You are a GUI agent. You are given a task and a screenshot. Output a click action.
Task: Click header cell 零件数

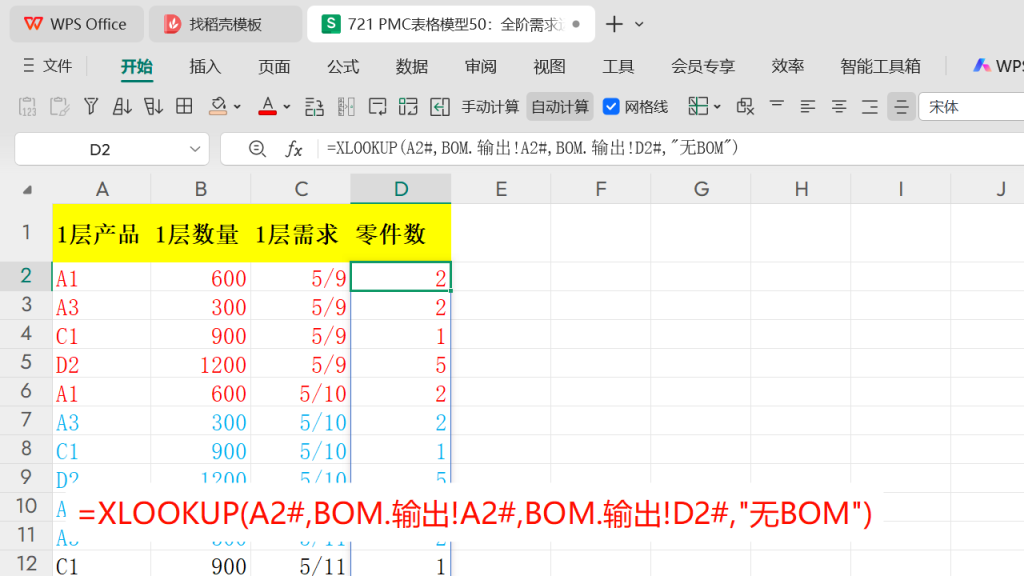(400, 233)
